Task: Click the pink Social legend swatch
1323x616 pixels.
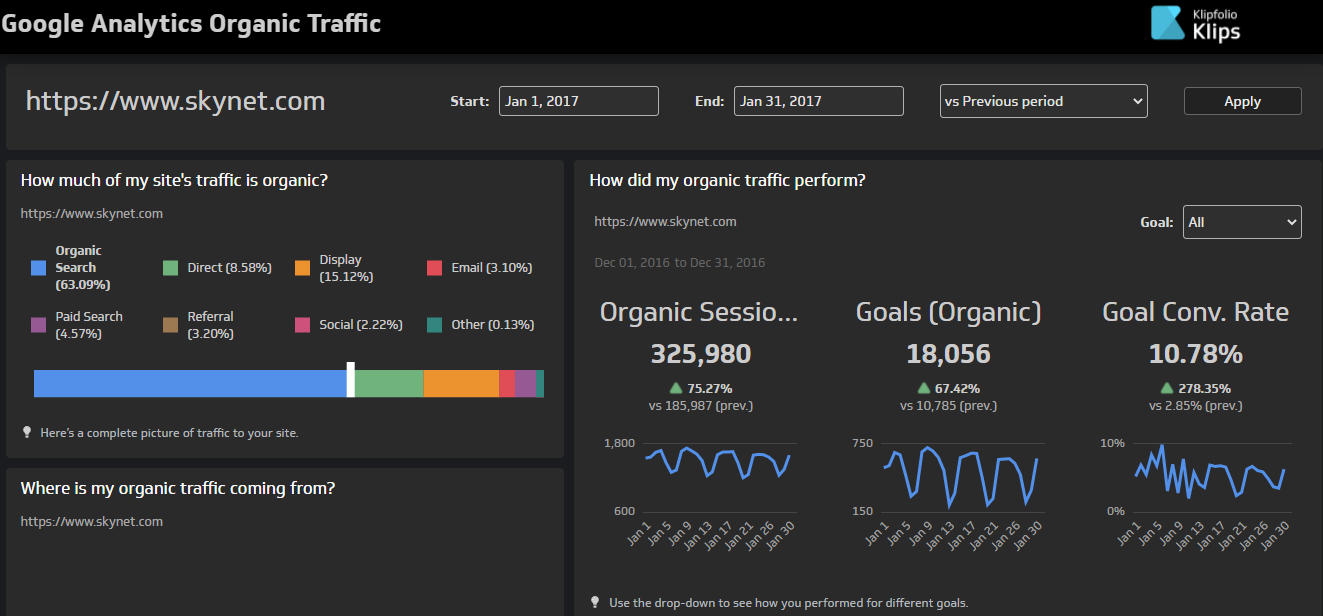Action: coord(303,325)
